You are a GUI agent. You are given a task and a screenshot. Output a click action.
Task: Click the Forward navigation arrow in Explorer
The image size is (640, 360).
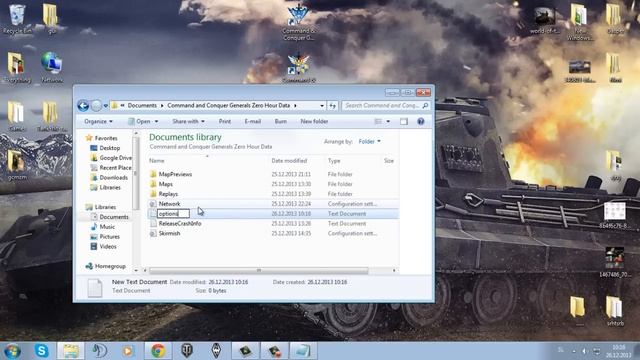pyautogui.click(x=96, y=106)
